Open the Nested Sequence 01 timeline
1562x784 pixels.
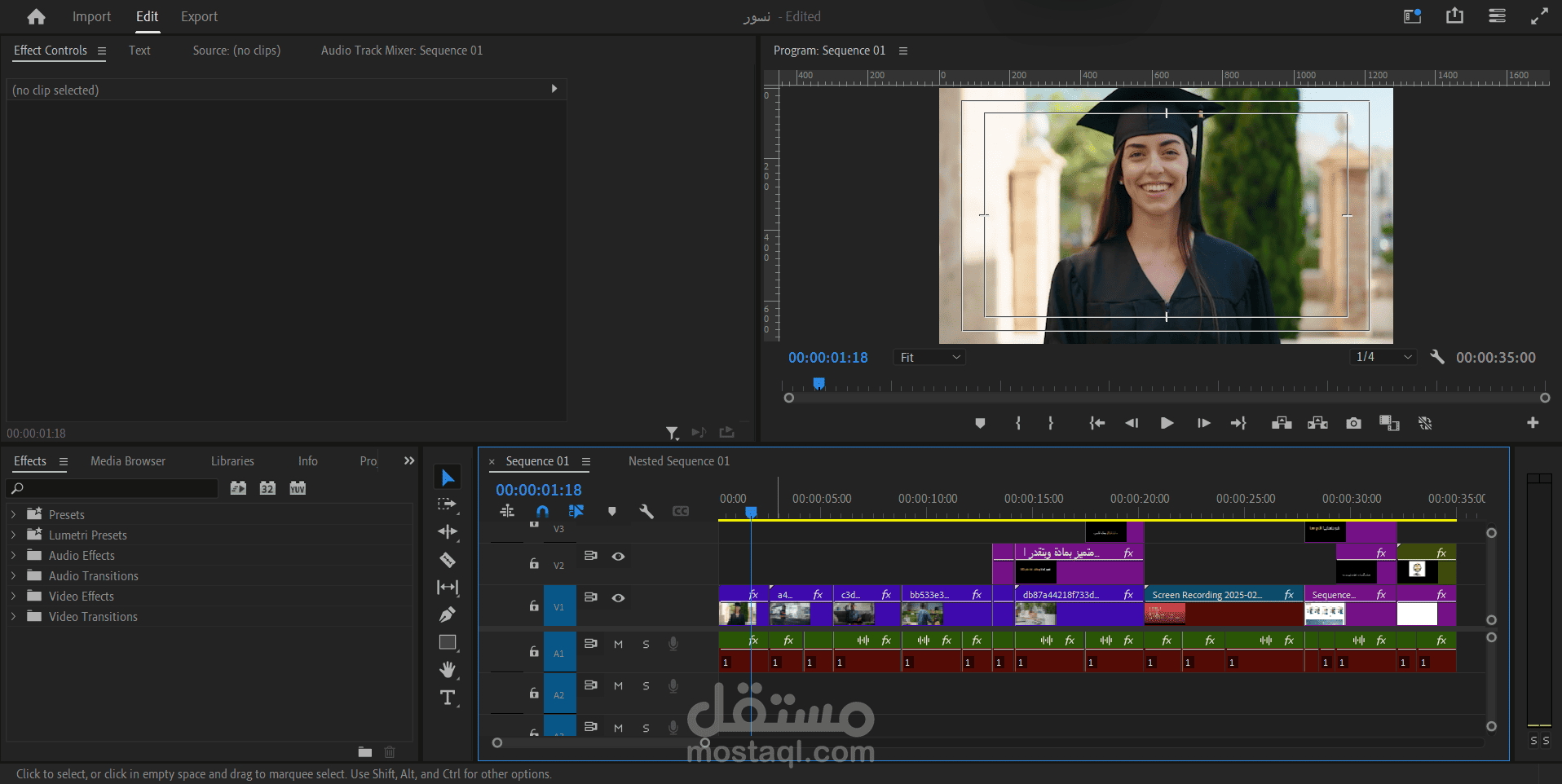[679, 461]
